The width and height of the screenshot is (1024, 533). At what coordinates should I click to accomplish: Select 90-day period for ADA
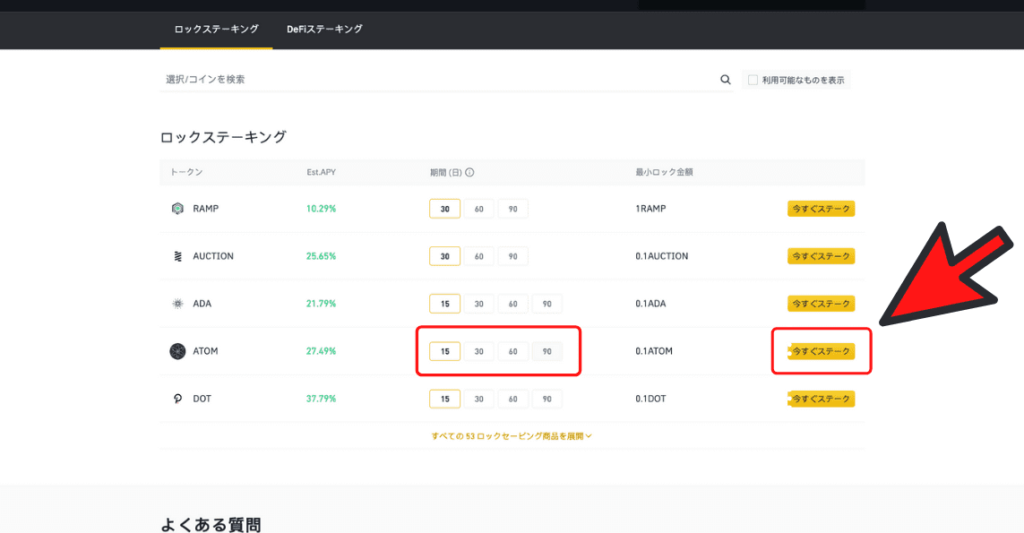(x=547, y=304)
